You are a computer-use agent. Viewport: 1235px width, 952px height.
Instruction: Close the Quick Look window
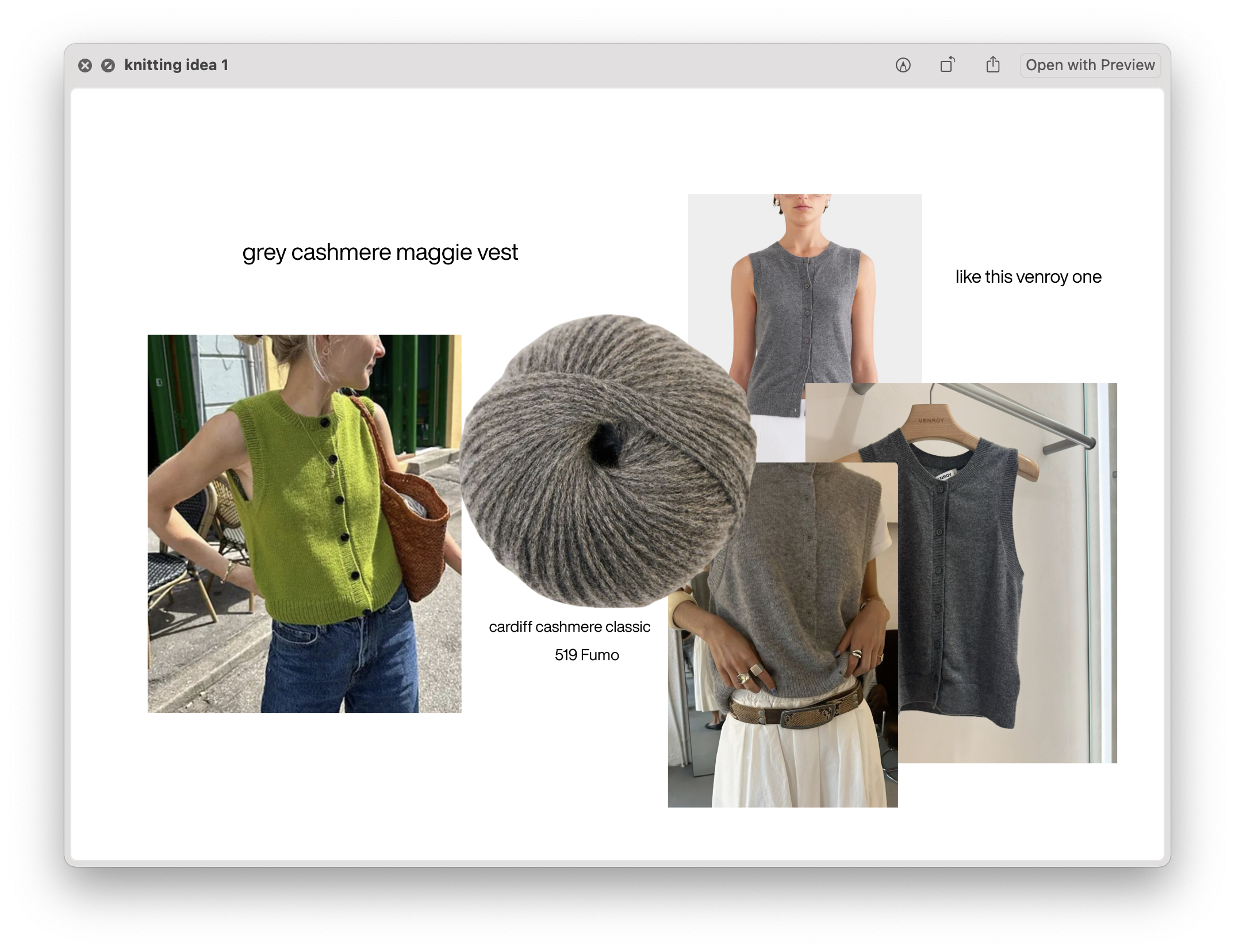85,66
